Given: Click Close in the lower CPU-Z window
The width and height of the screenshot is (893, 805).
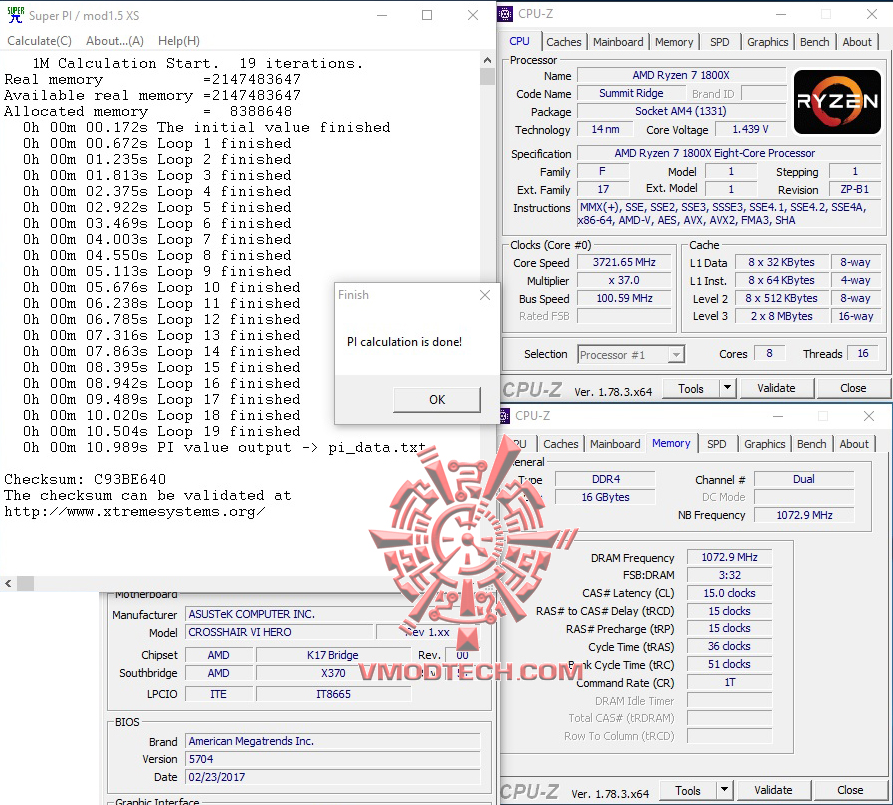Looking at the screenshot, I should pyautogui.click(x=849, y=790).
